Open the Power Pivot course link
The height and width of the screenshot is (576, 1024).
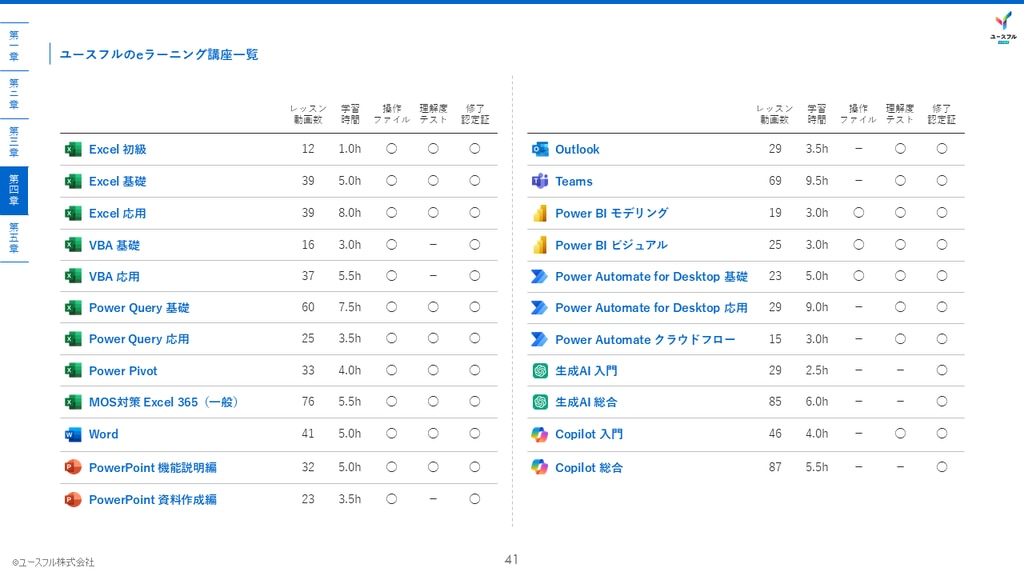(x=123, y=371)
